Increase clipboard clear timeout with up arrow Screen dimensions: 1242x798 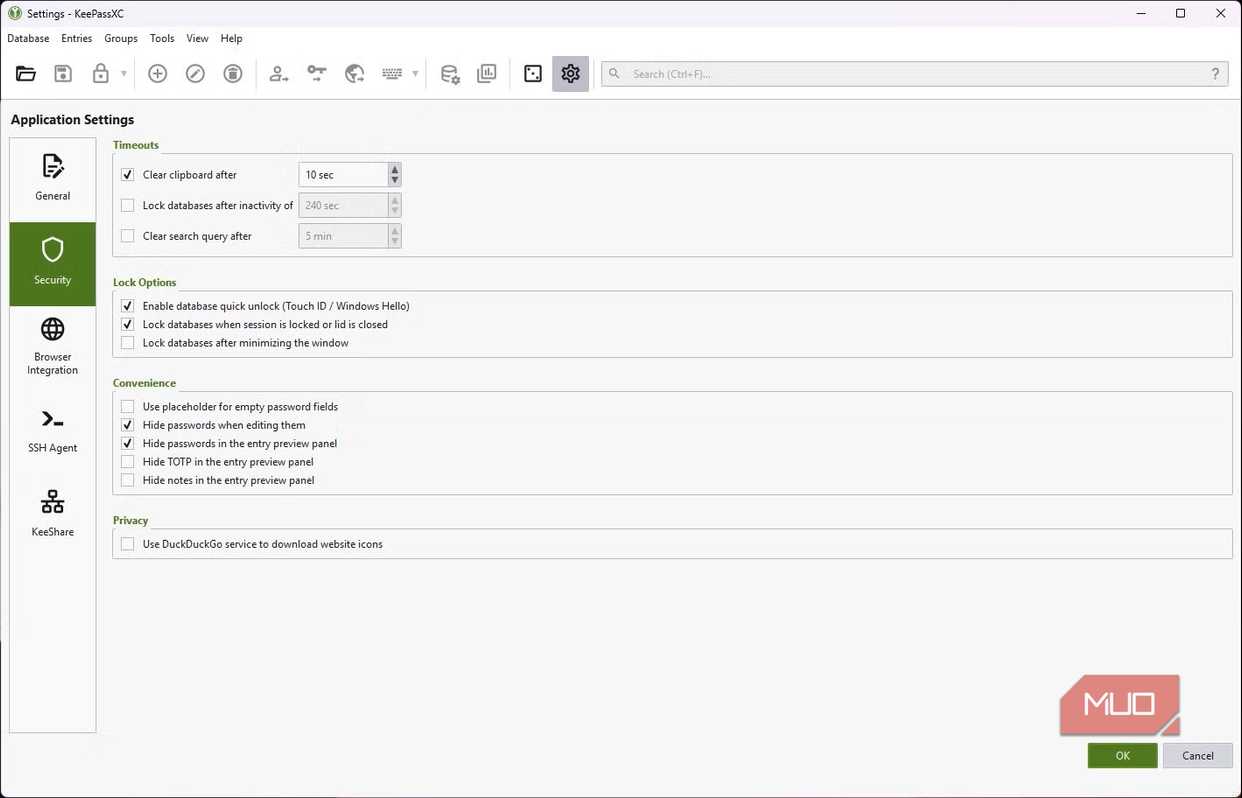click(x=395, y=169)
